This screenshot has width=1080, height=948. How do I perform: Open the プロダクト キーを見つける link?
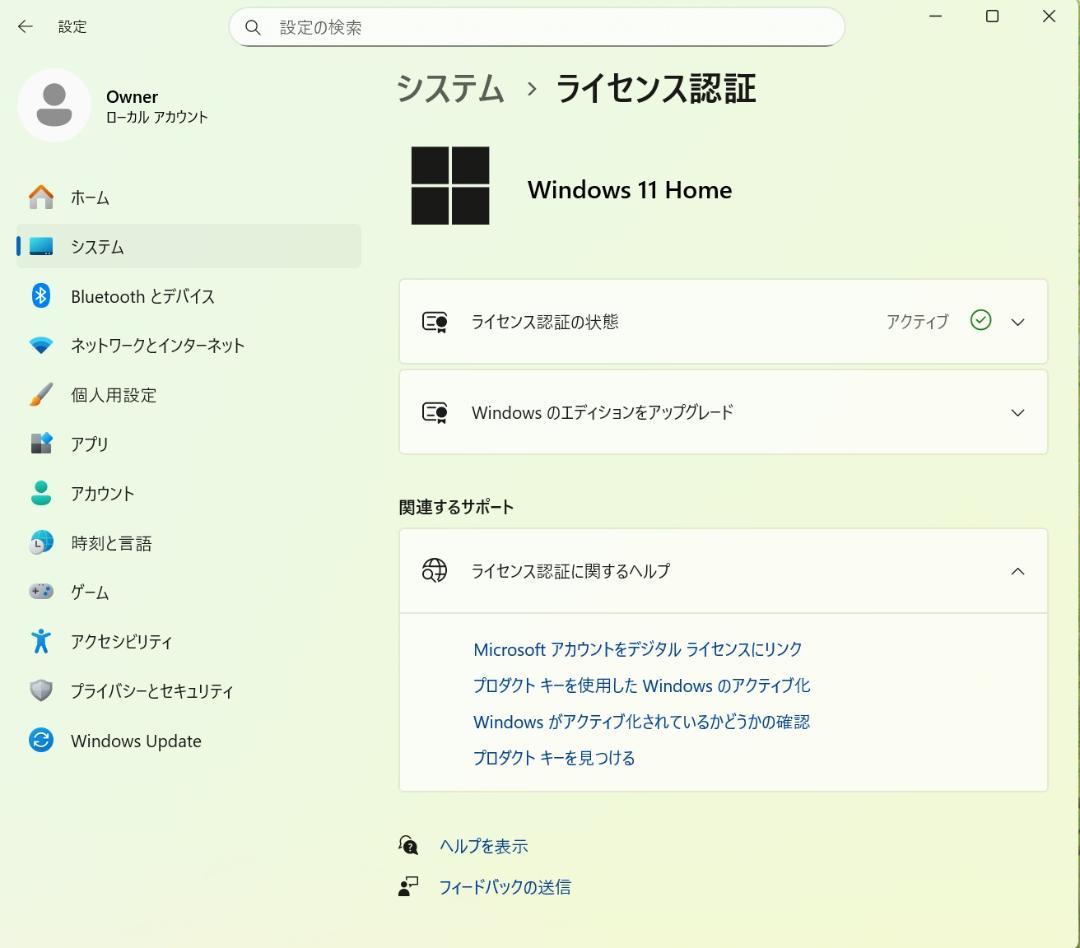pos(554,758)
